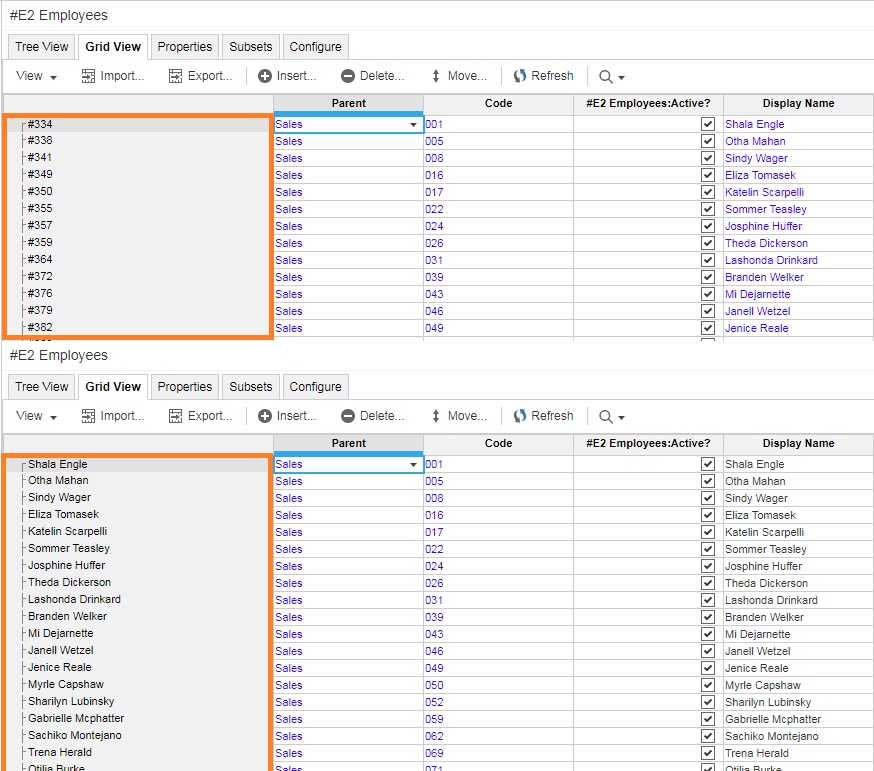Open the Properties tab
The width and height of the screenshot is (874, 771).
(x=184, y=46)
